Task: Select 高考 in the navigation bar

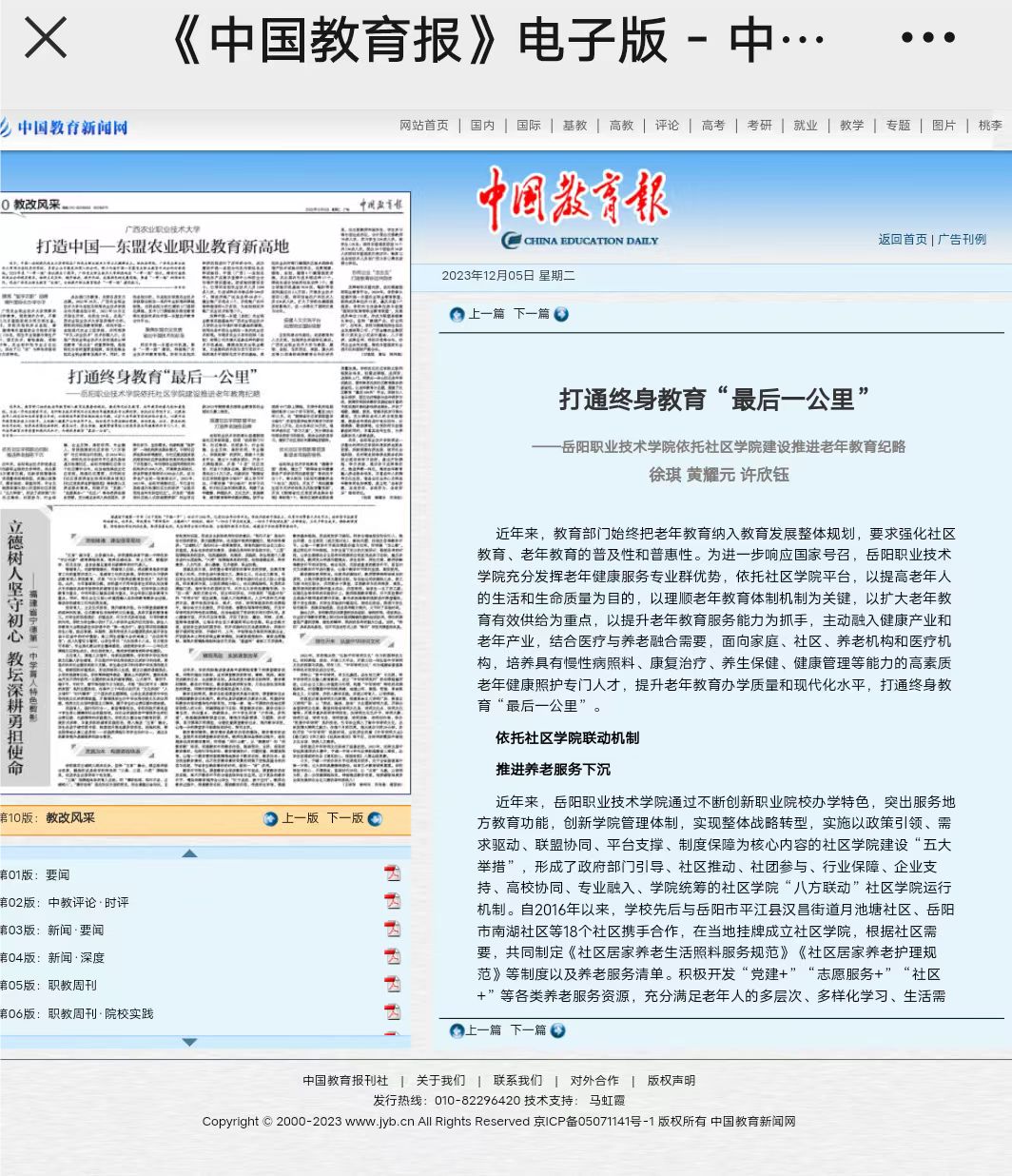Action: pyautogui.click(x=712, y=126)
